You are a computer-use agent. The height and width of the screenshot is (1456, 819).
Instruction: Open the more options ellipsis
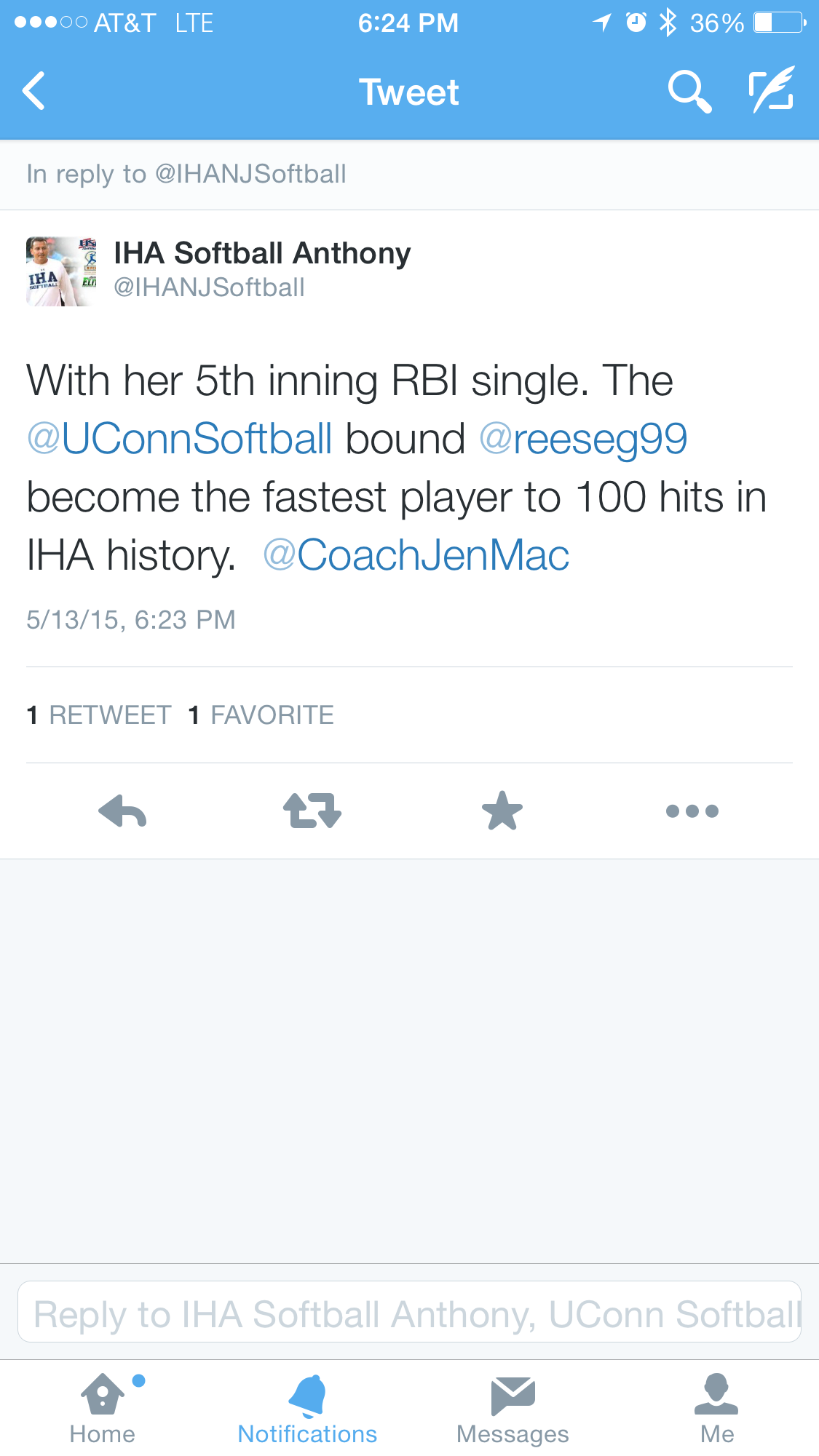[692, 811]
